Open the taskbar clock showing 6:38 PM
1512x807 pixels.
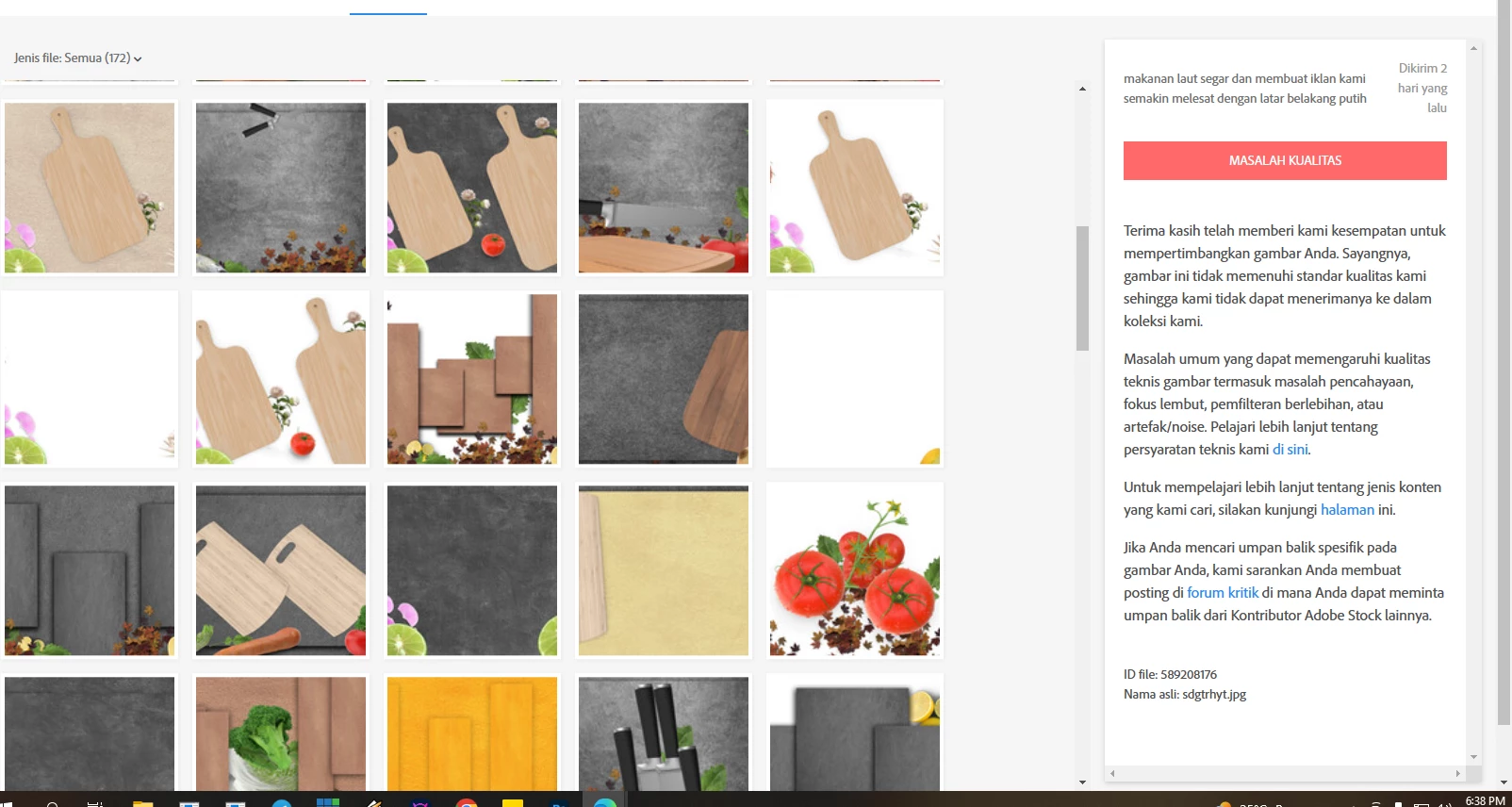pyautogui.click(x=1485, y=800)
